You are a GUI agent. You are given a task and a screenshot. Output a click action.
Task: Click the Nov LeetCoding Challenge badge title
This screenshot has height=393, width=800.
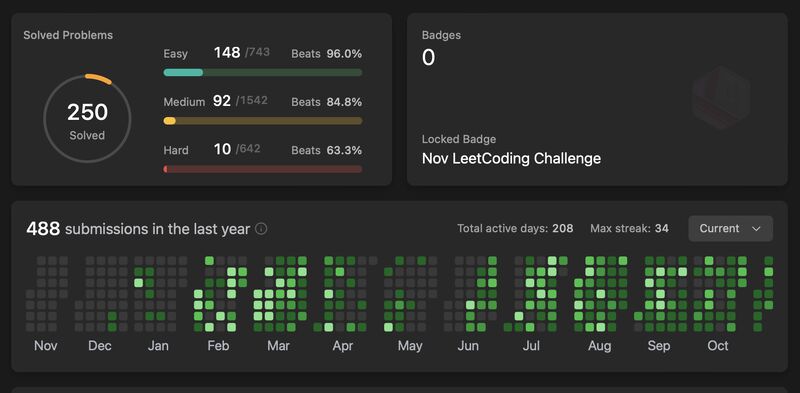click(511, 158)
